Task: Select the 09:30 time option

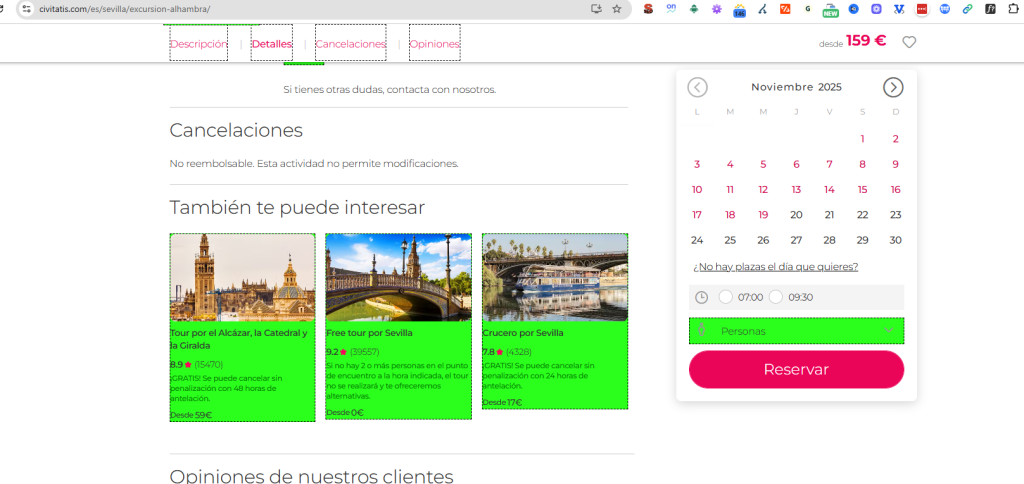Action: (x=776, y=297)
